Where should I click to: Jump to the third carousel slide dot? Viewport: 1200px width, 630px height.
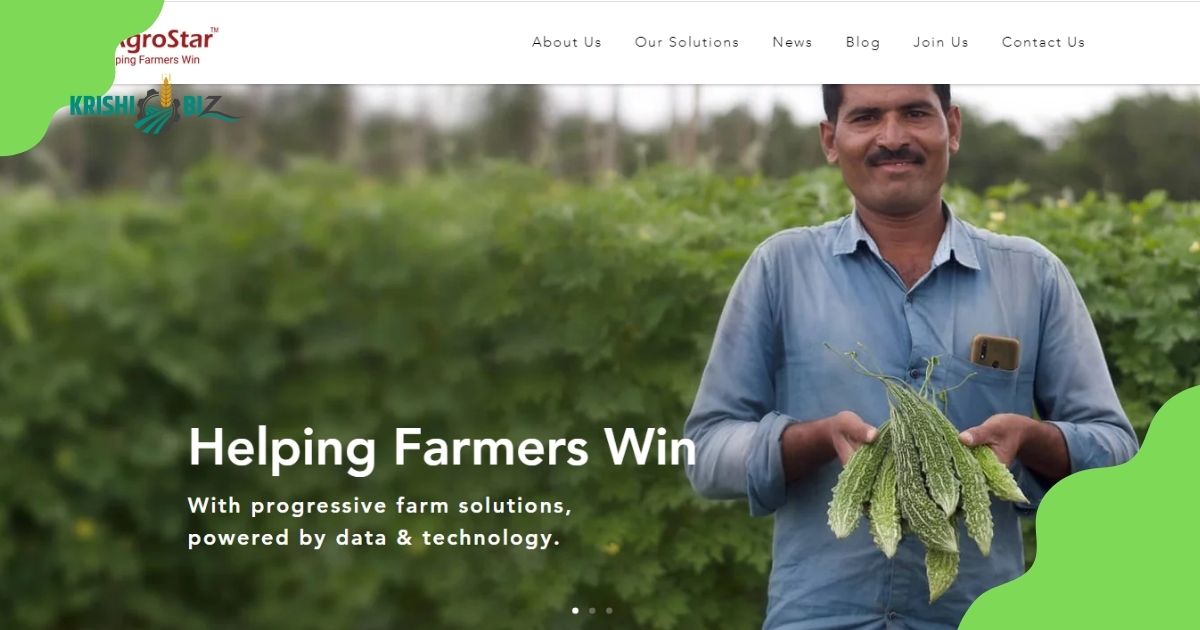(x=609, y=610)
